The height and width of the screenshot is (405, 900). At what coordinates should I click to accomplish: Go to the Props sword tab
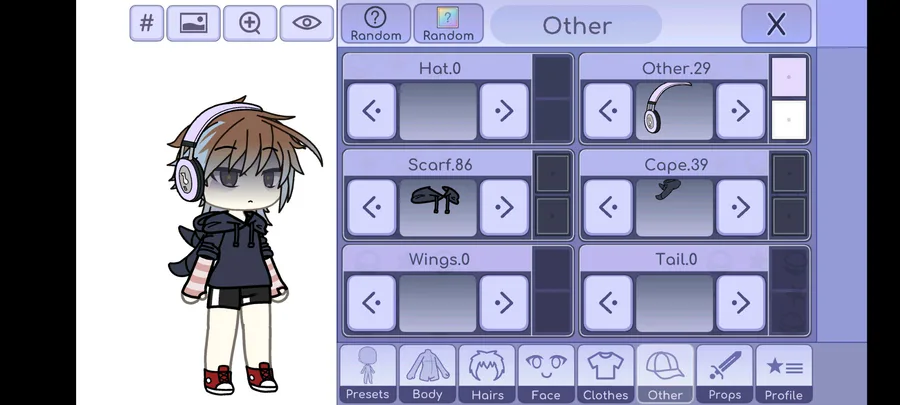tap(725, 373)
